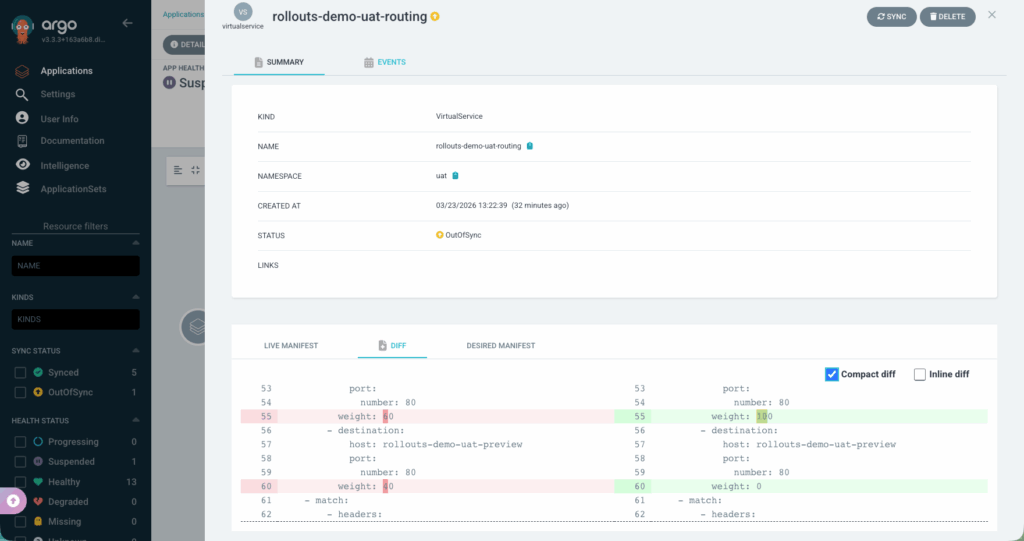Copy the resource name with clipboard icon
The height and width of the screenshot is (541, 1024).
coord(530,146)
